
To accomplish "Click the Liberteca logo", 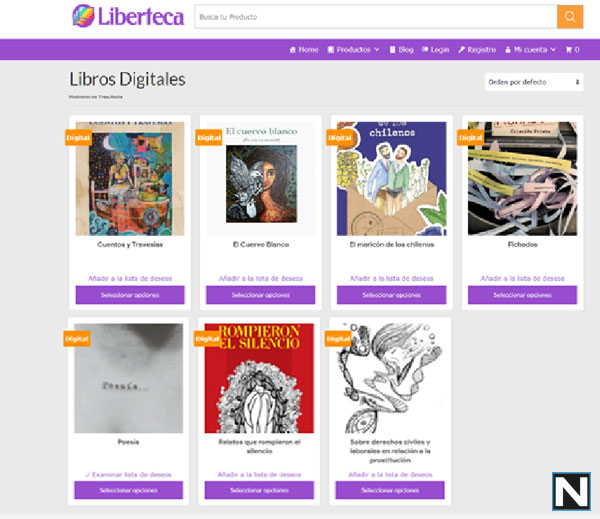I will [x=128, y=16].
